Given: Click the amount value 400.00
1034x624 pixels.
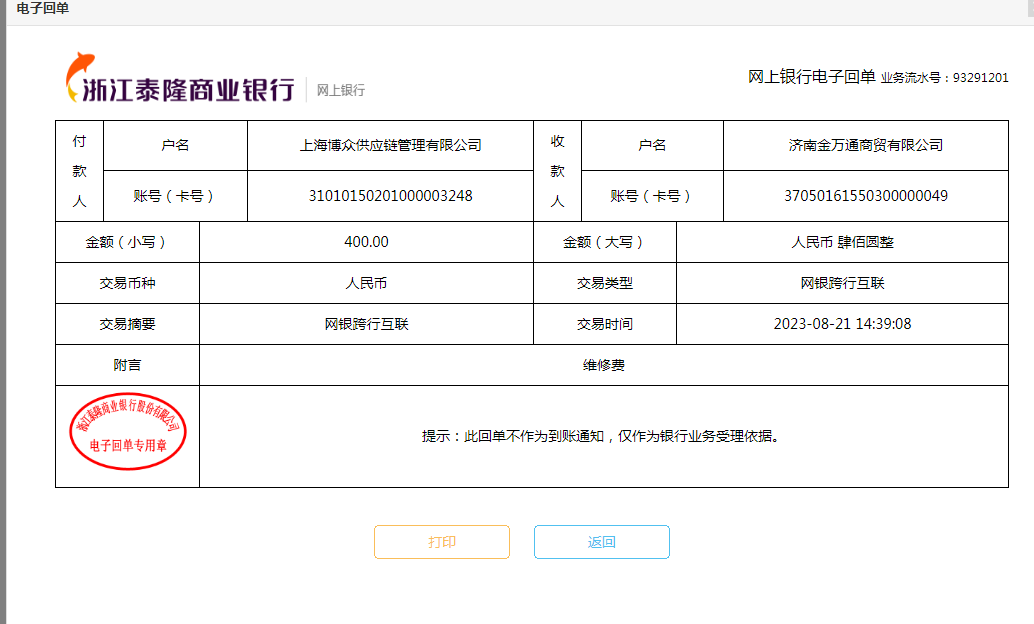Looking at the screenshot, I should pos(366,242).
